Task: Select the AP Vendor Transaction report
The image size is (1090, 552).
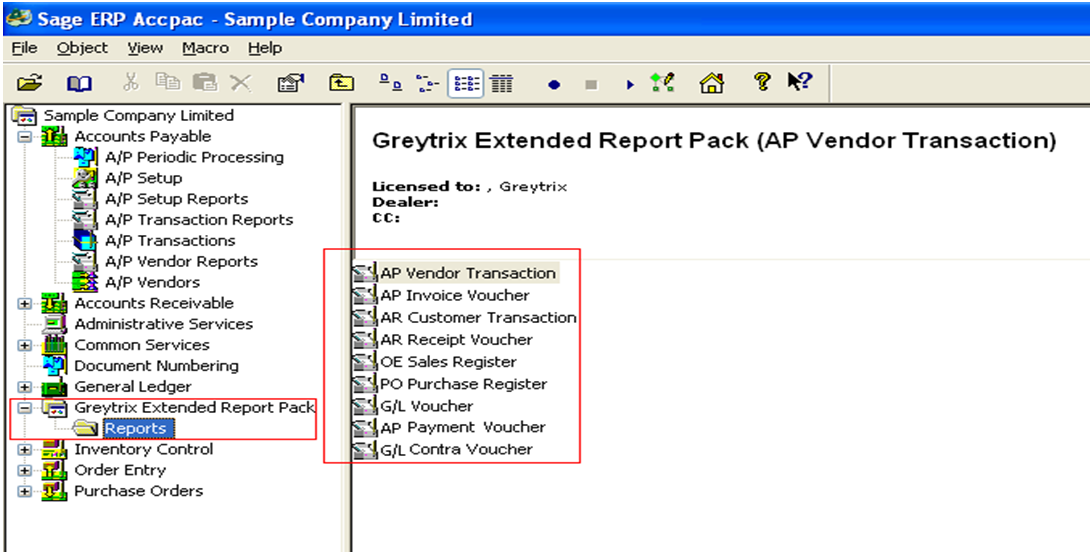Action: coord(468,273)
